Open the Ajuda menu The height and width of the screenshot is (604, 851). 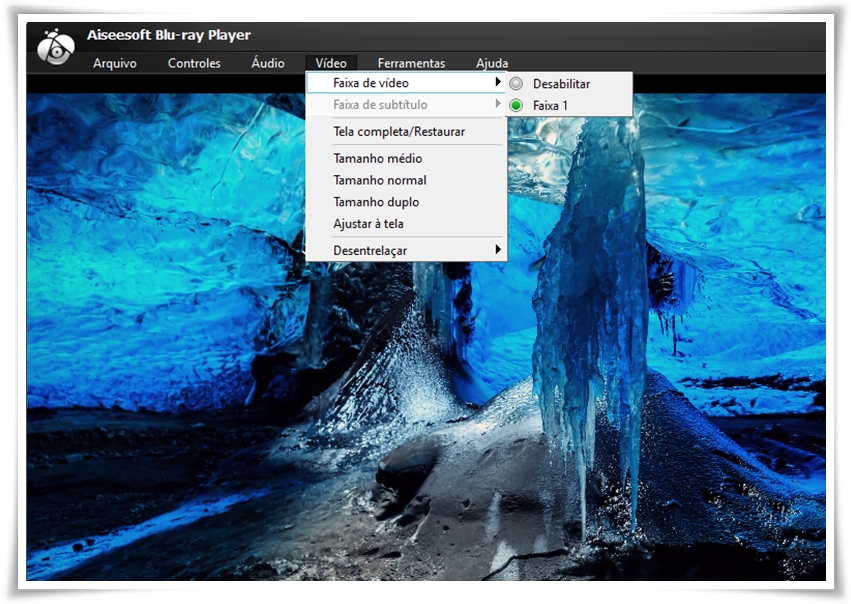tap(491, 63)
